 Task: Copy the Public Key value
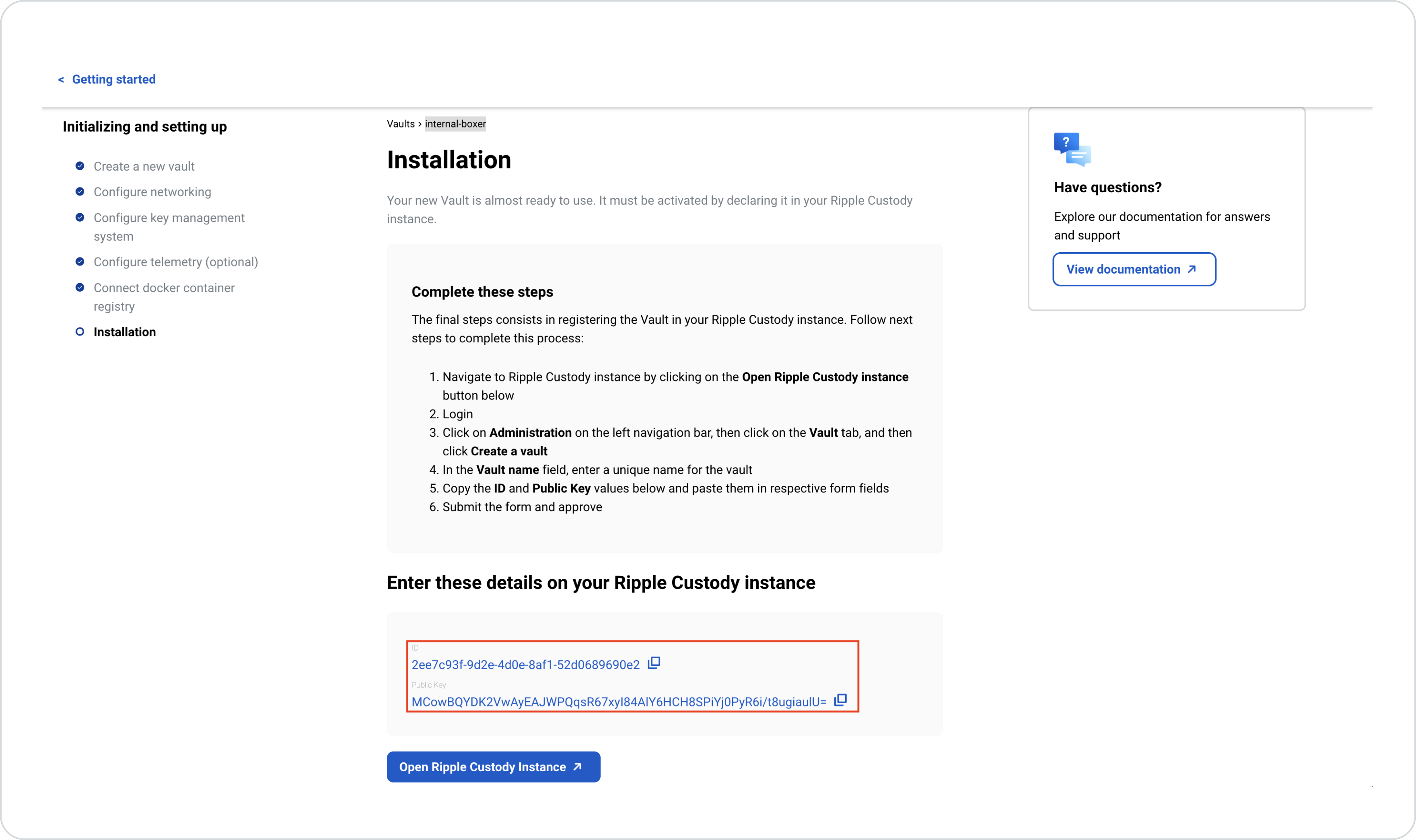point(840,700)
